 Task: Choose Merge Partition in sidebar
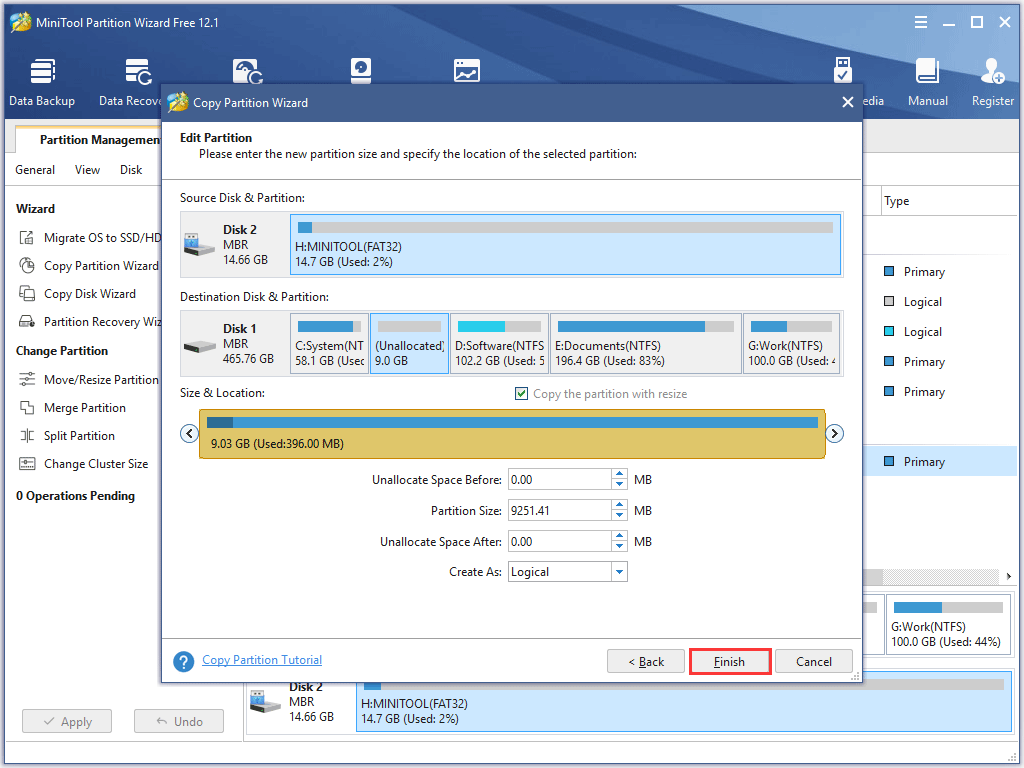[72, 408]
